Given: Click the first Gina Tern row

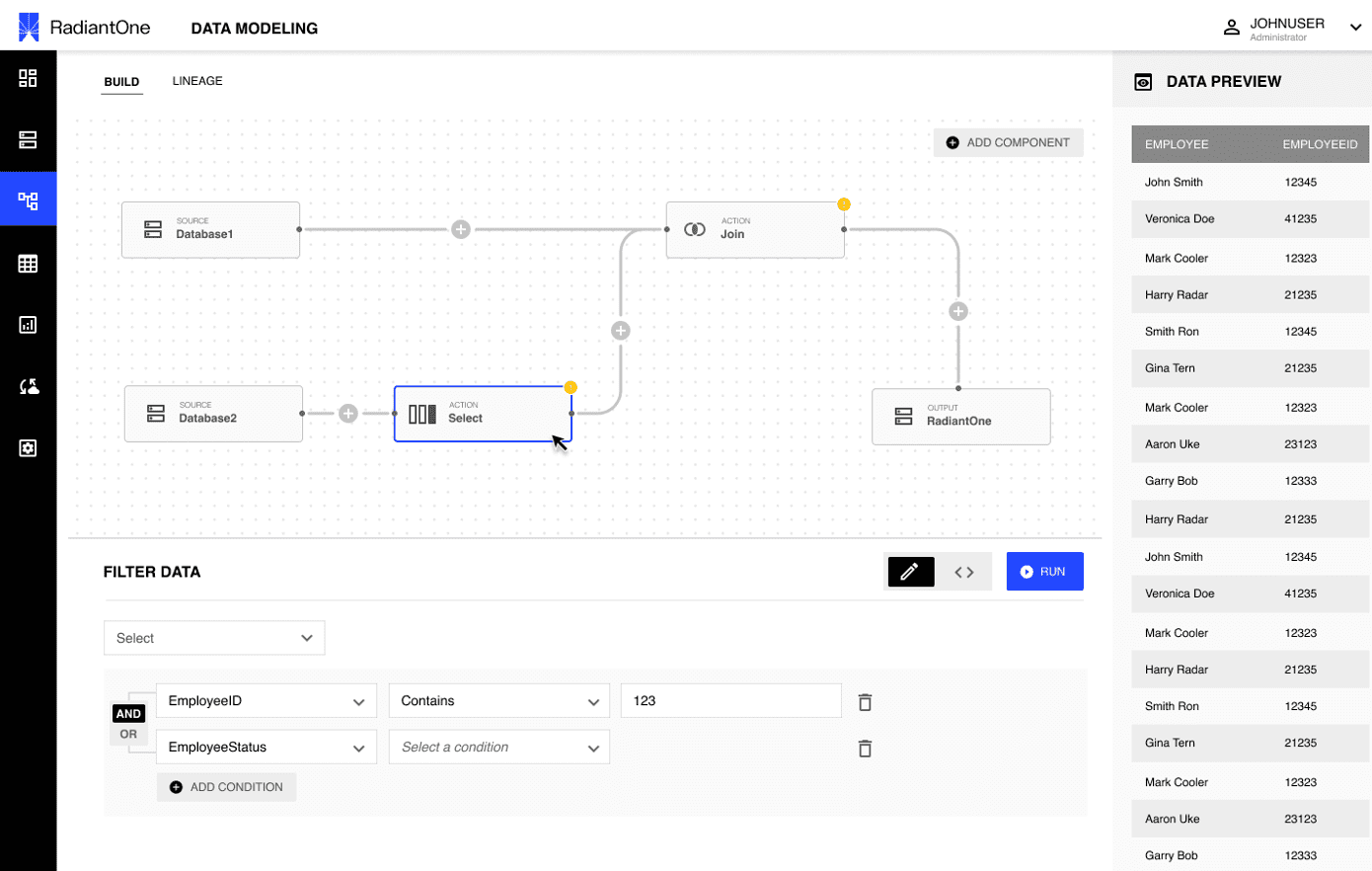Looking at the screenshot, I should [1251, 368].
